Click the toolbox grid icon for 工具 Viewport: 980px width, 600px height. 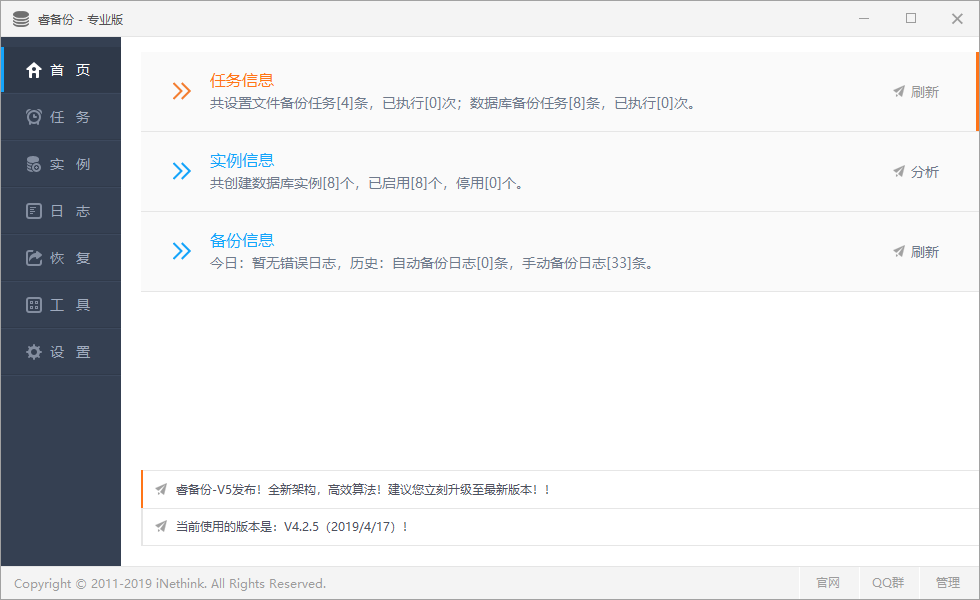[34, 305]
